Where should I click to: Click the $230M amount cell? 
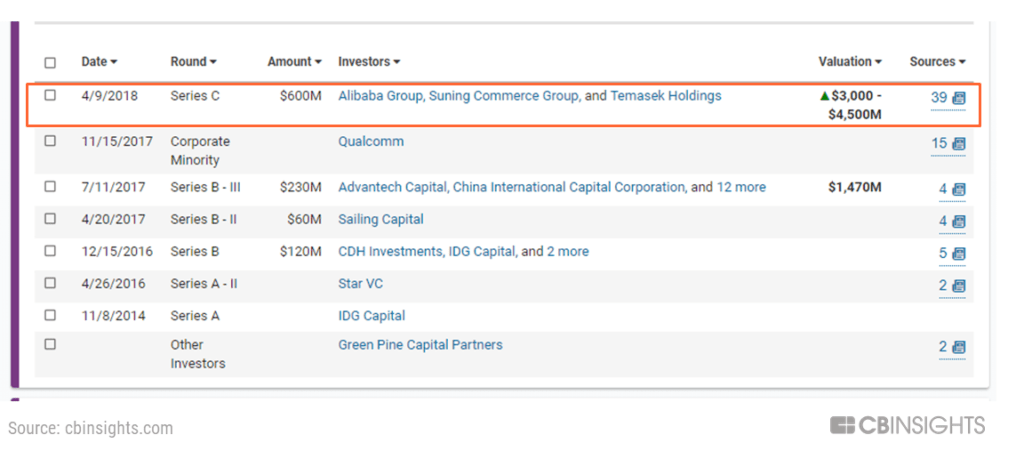[x=301, y=187]
